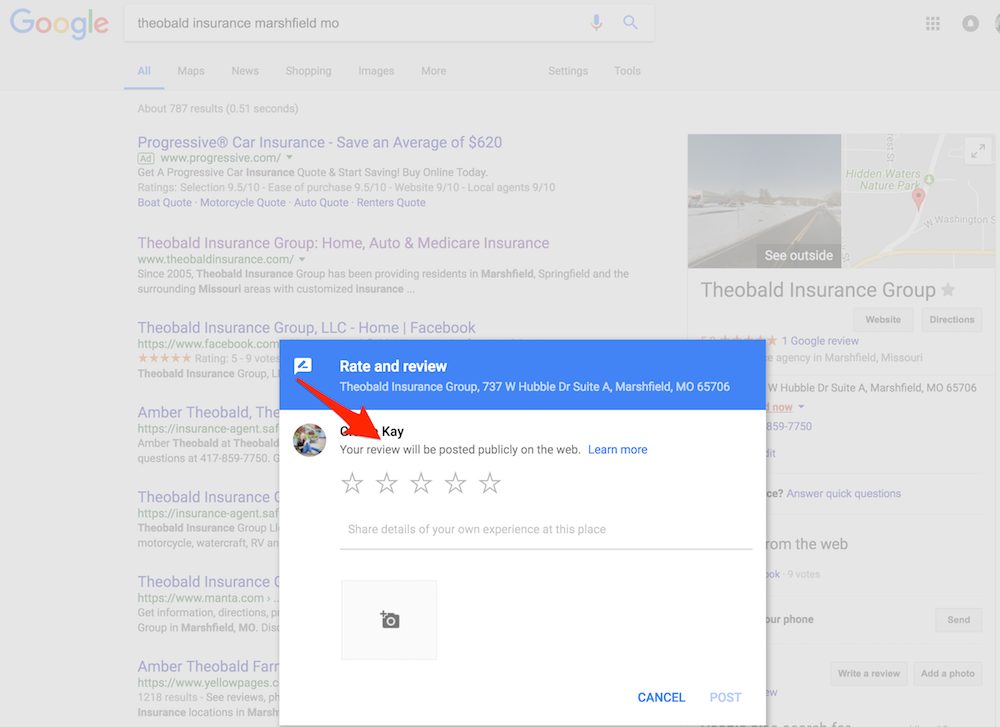Click the microphone voice search icon
Image resolution: width=1000 pixels, height=727 pixels.
pyautogui.click(x=596, y=23)
